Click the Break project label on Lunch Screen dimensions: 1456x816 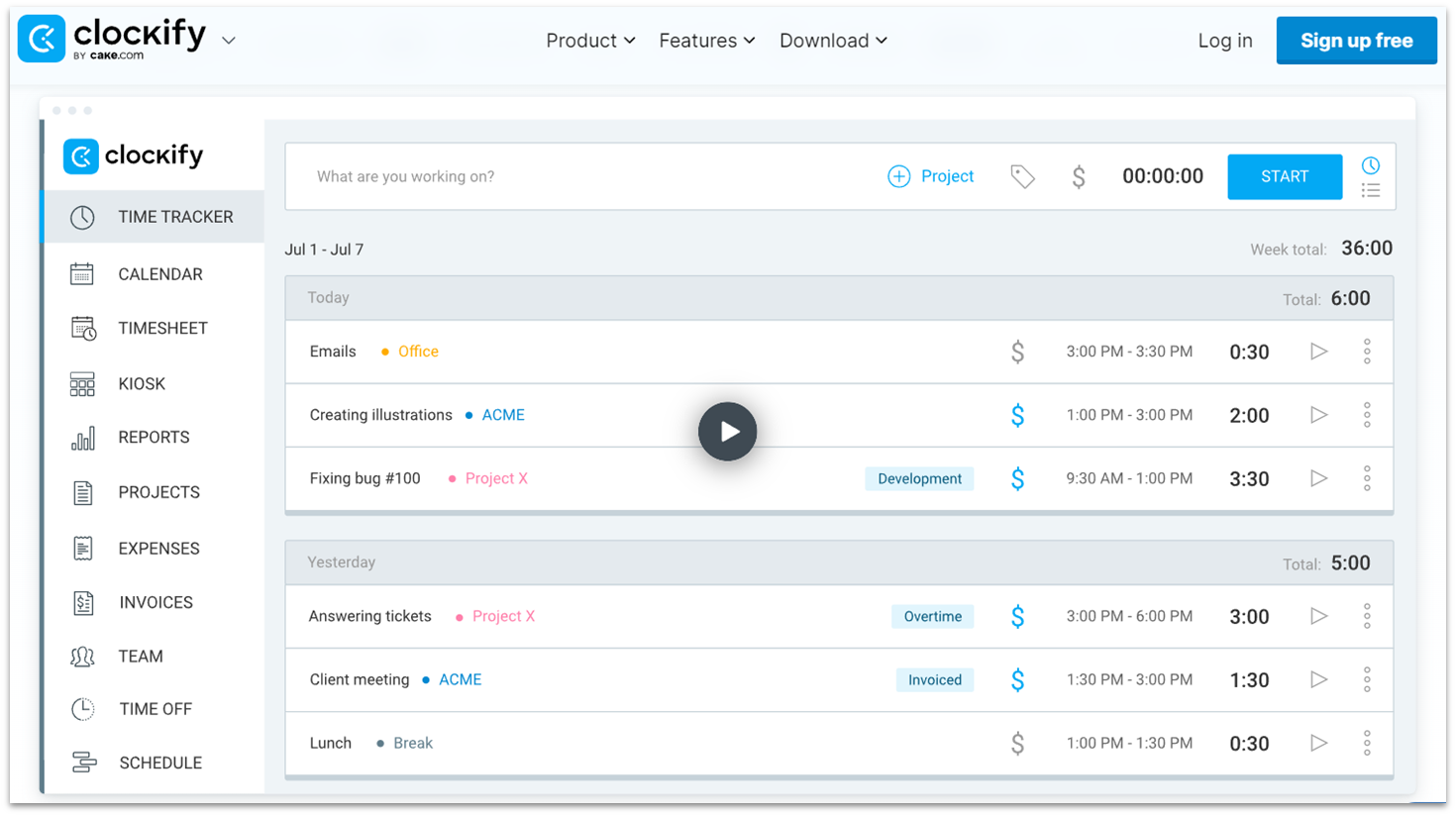(413, 743)
